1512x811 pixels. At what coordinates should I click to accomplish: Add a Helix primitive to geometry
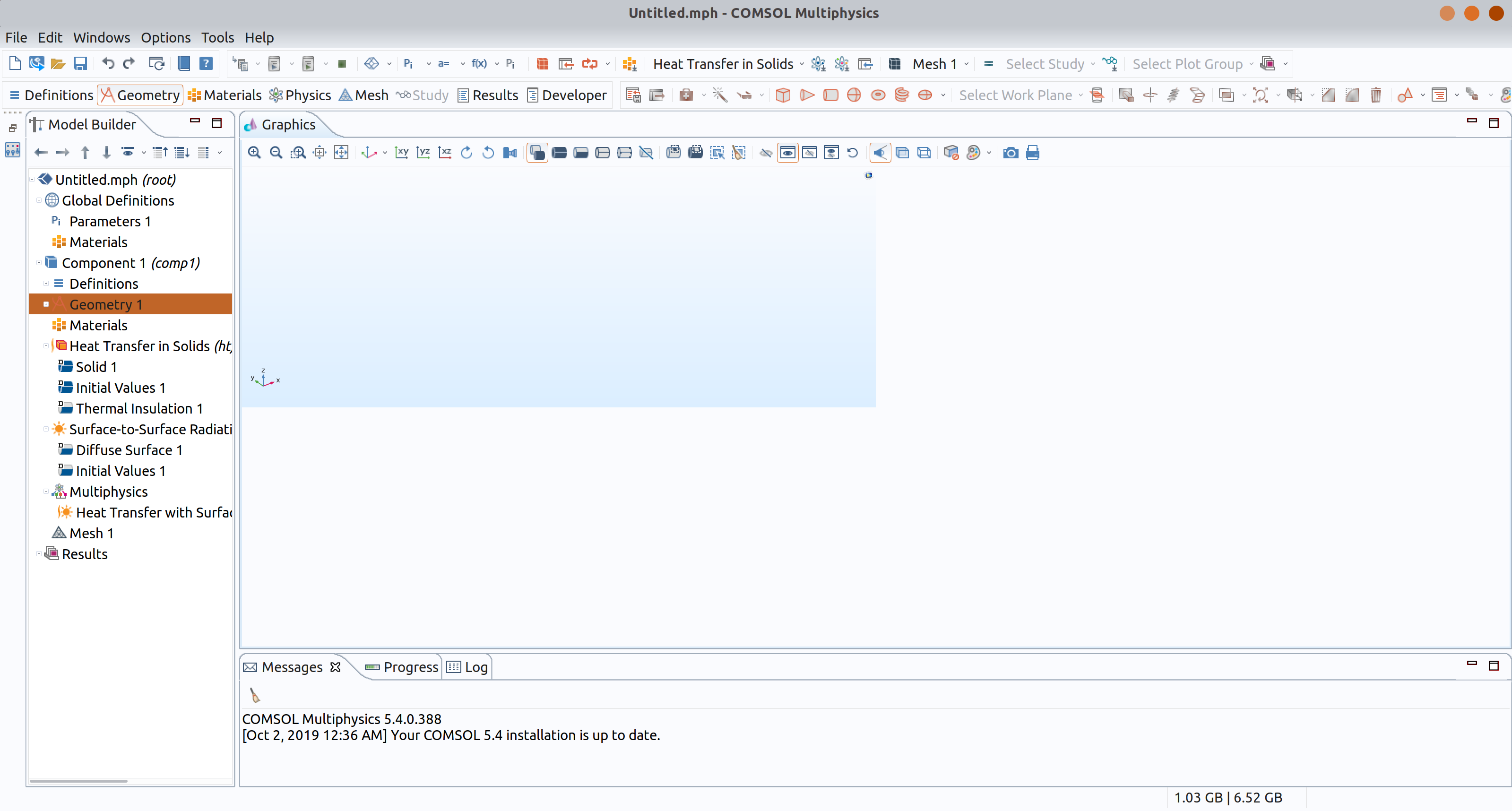click(x=901, y=95)
